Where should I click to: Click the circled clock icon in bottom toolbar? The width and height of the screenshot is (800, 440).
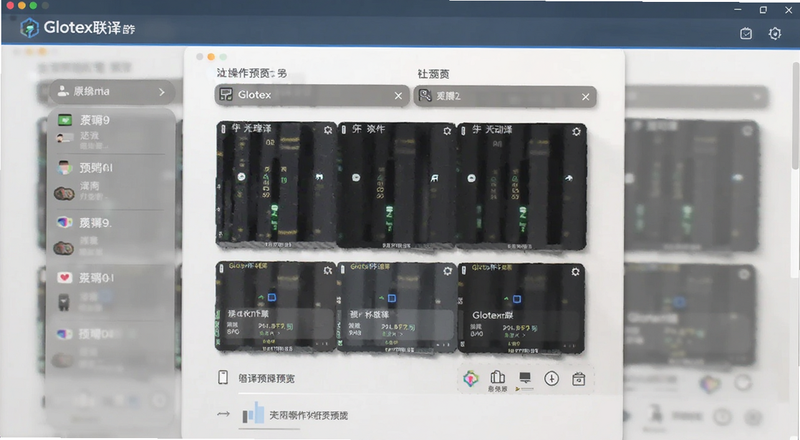click(x=552, y=379)
